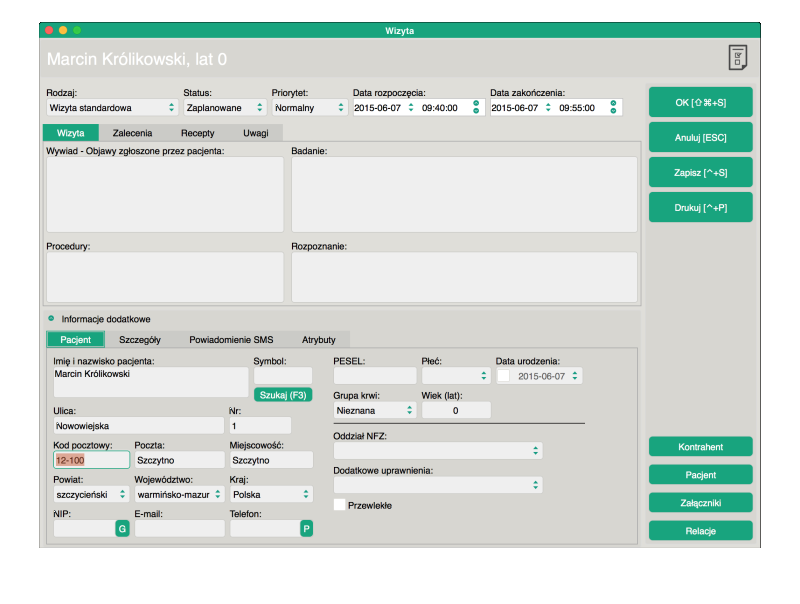Screen dimensions: 800x604
Task: Switch to the Recepty tab
Action: click(197, 132)
